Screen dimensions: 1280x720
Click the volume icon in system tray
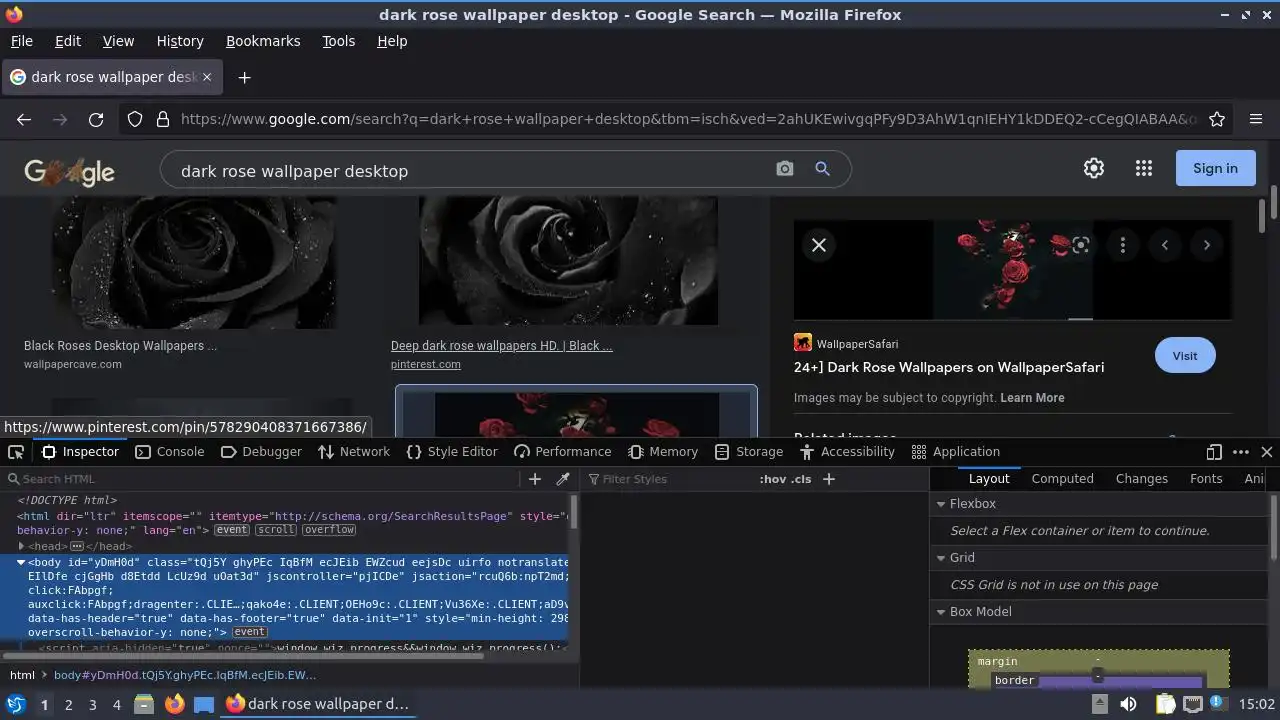tap(1128, 704)
